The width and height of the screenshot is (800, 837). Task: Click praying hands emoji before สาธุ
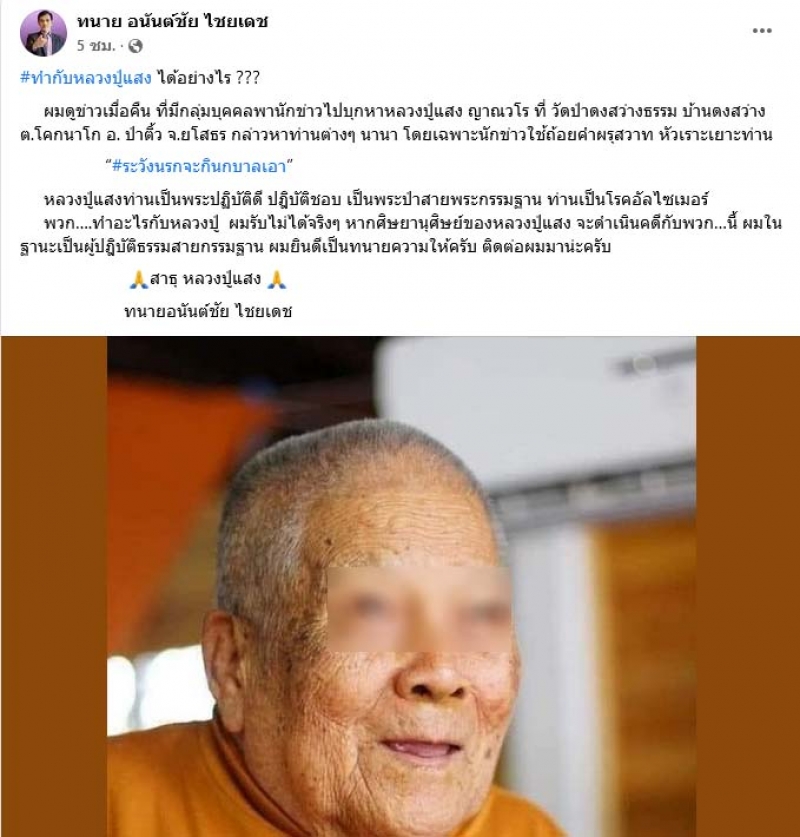(139, 279)
